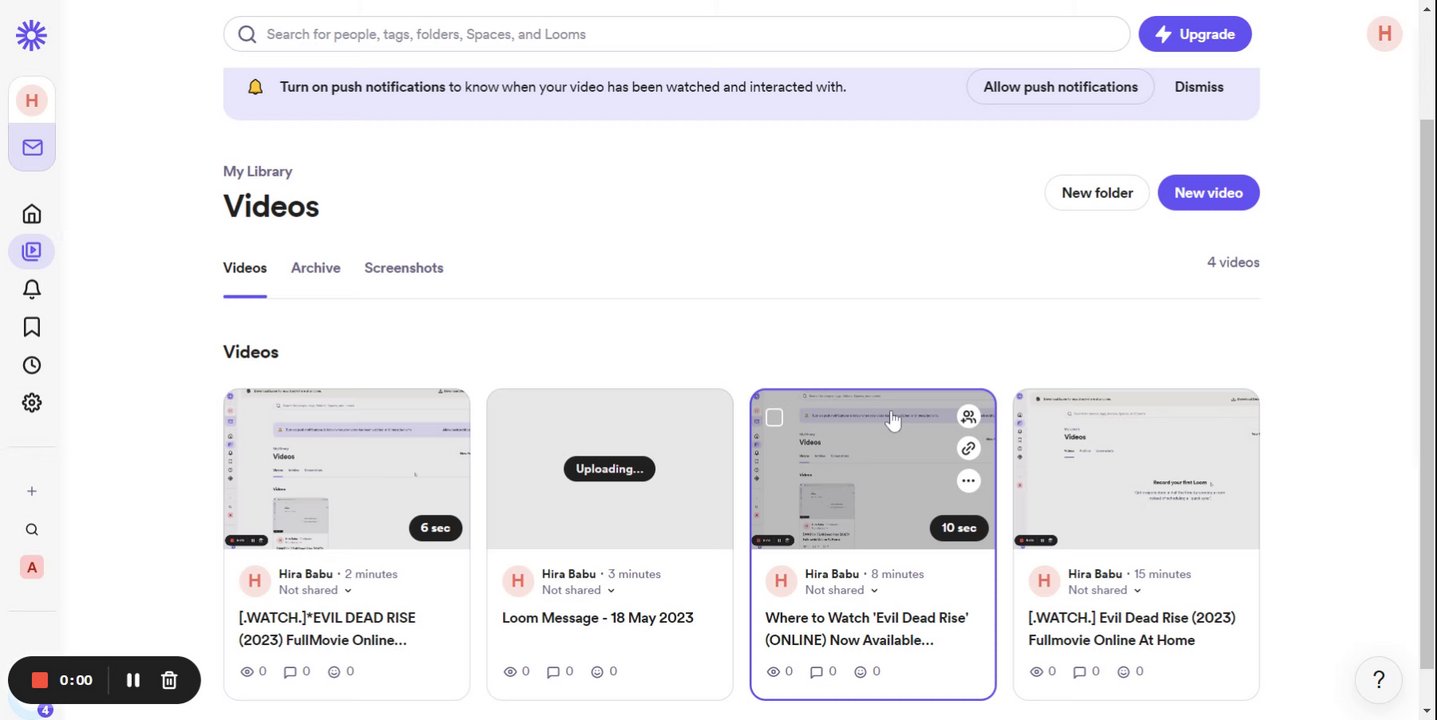Stop recording with the red square button
The image size is (1437, 720).
click(40, 680)
